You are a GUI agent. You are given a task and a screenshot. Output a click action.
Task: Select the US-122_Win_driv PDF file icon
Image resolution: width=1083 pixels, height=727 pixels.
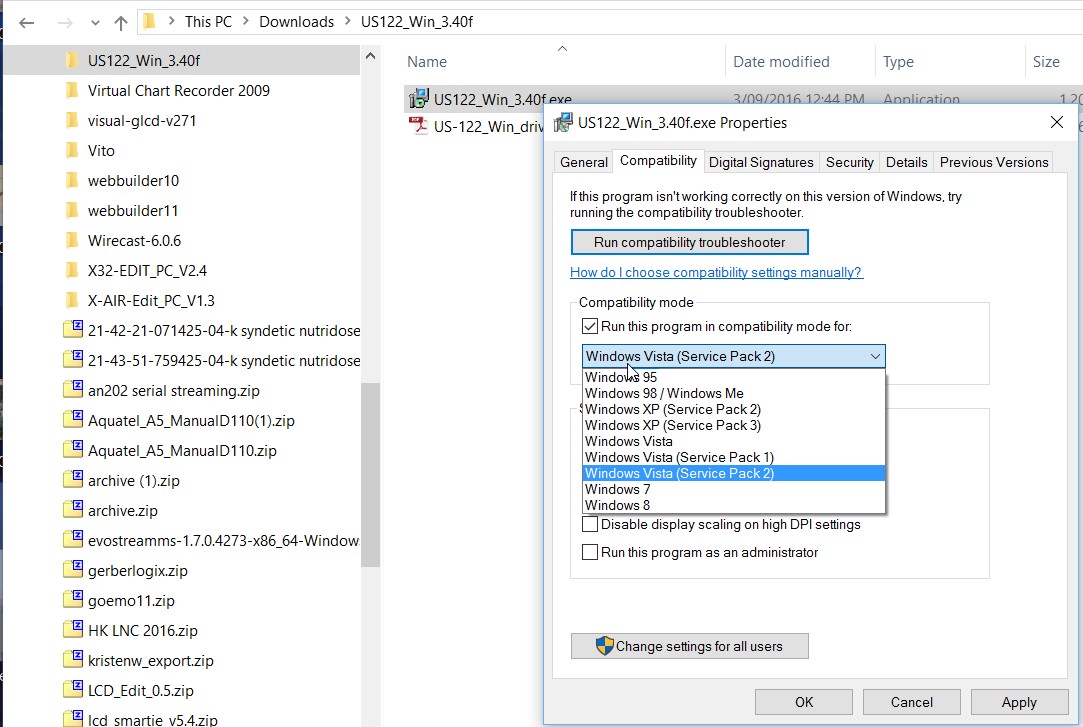click(419, 126)
